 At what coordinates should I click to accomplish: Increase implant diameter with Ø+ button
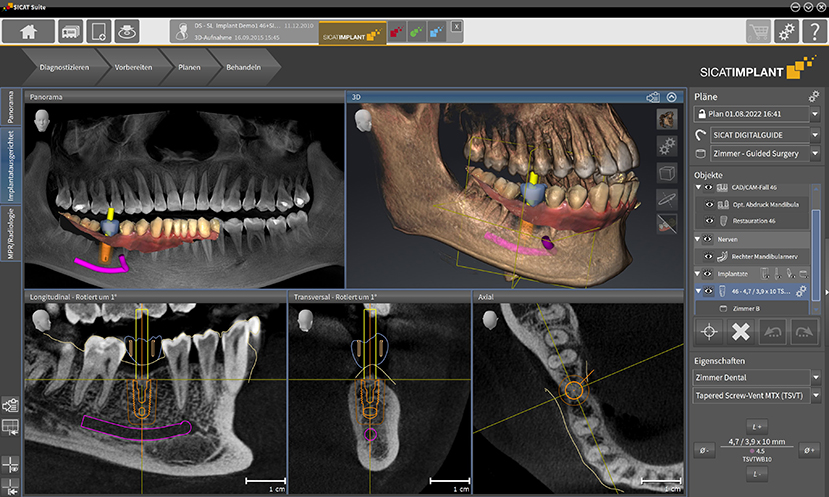click(809, 450)
